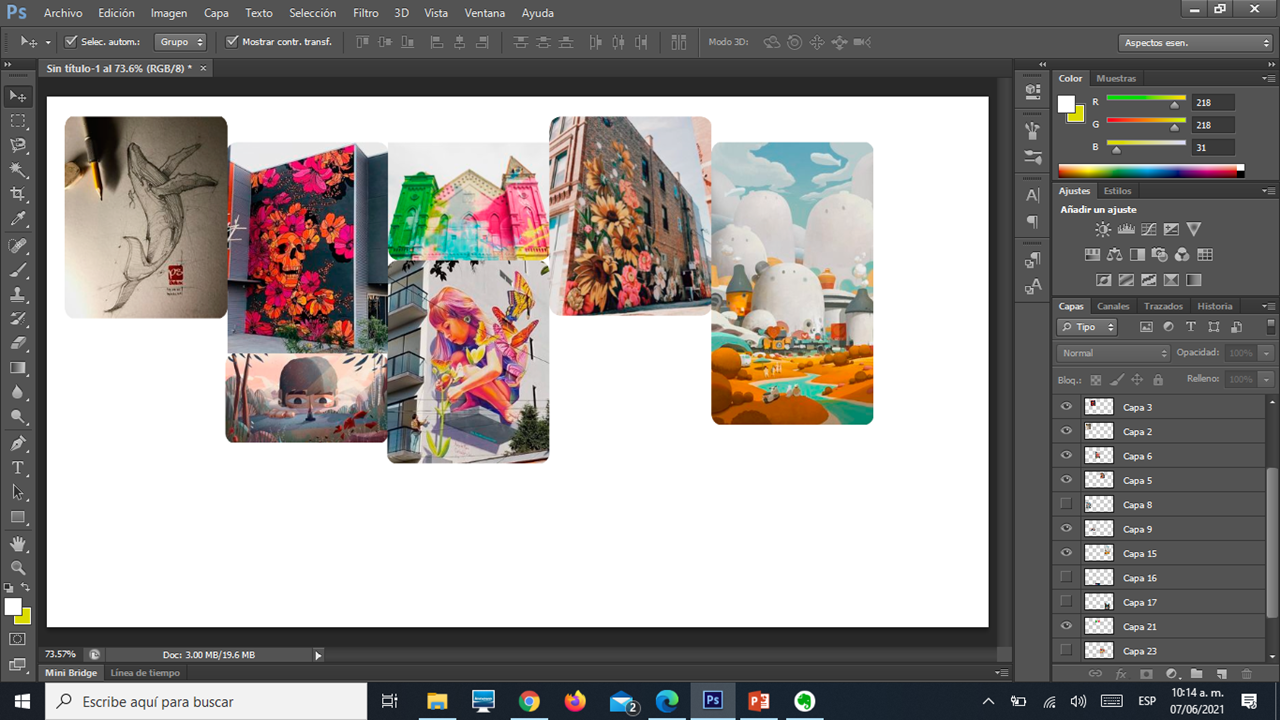Add a Levels adjustment
The width and height of the screenshot is (1280, 720).
coord(1127,229)
